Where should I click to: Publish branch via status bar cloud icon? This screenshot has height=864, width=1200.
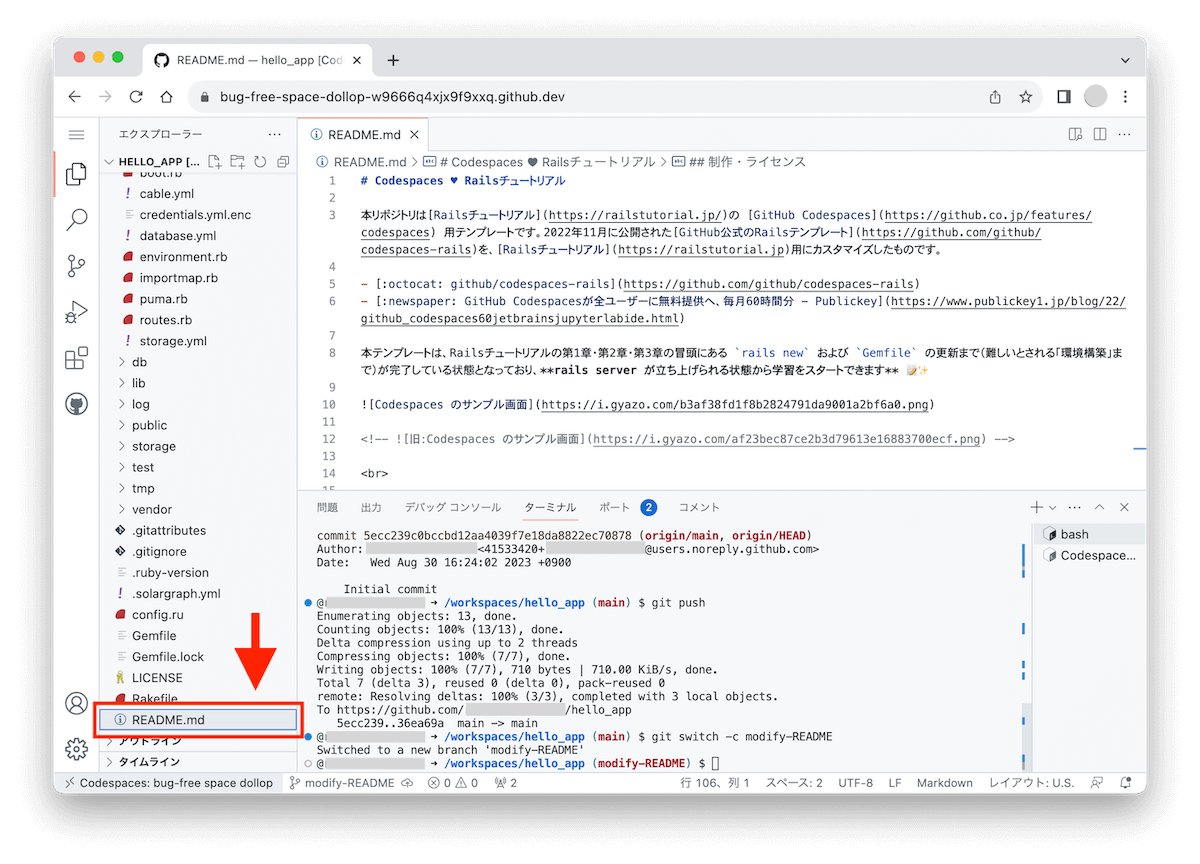(407, 783)
